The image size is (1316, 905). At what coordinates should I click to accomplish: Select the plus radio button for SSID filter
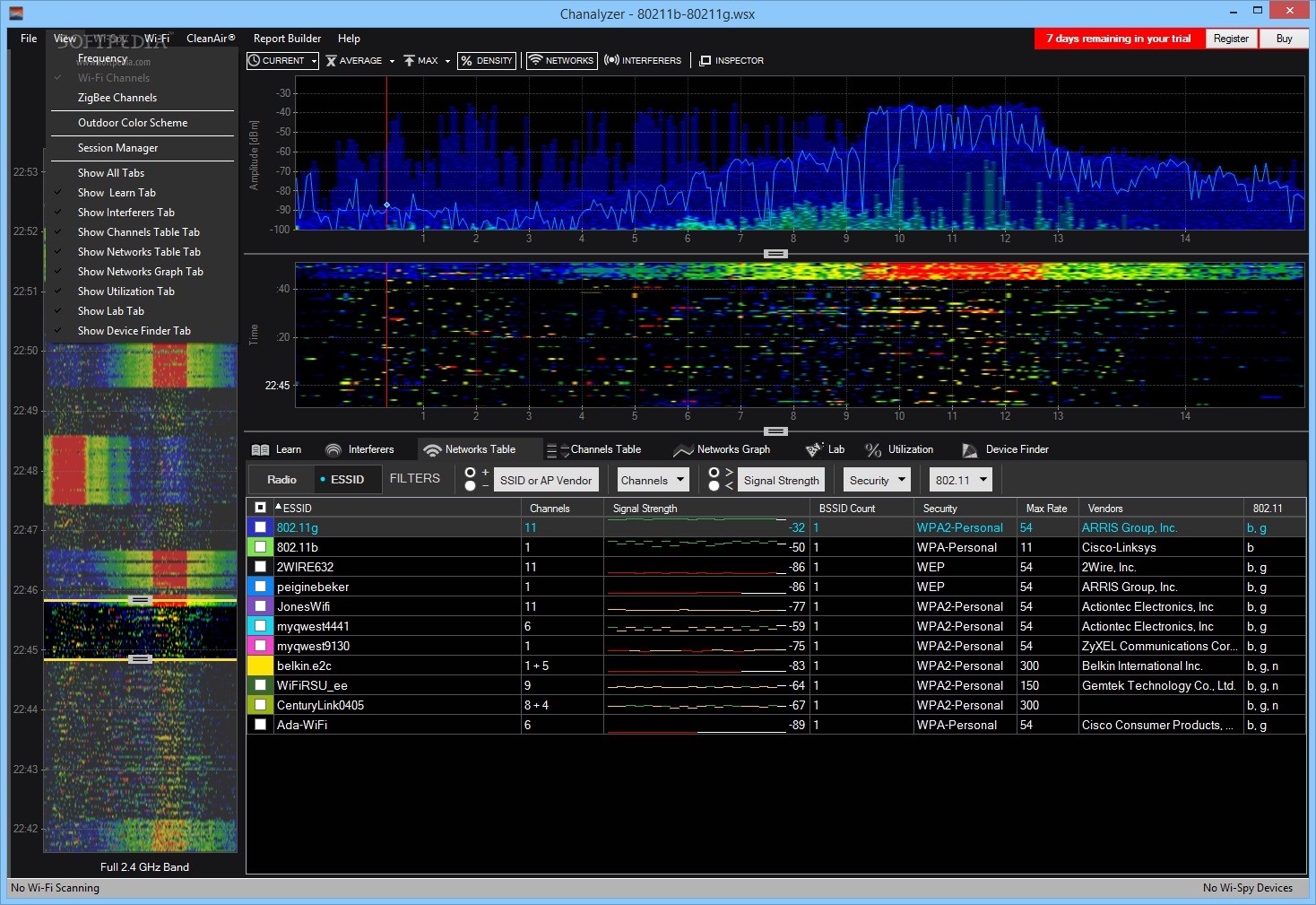[x=470, y=473]
